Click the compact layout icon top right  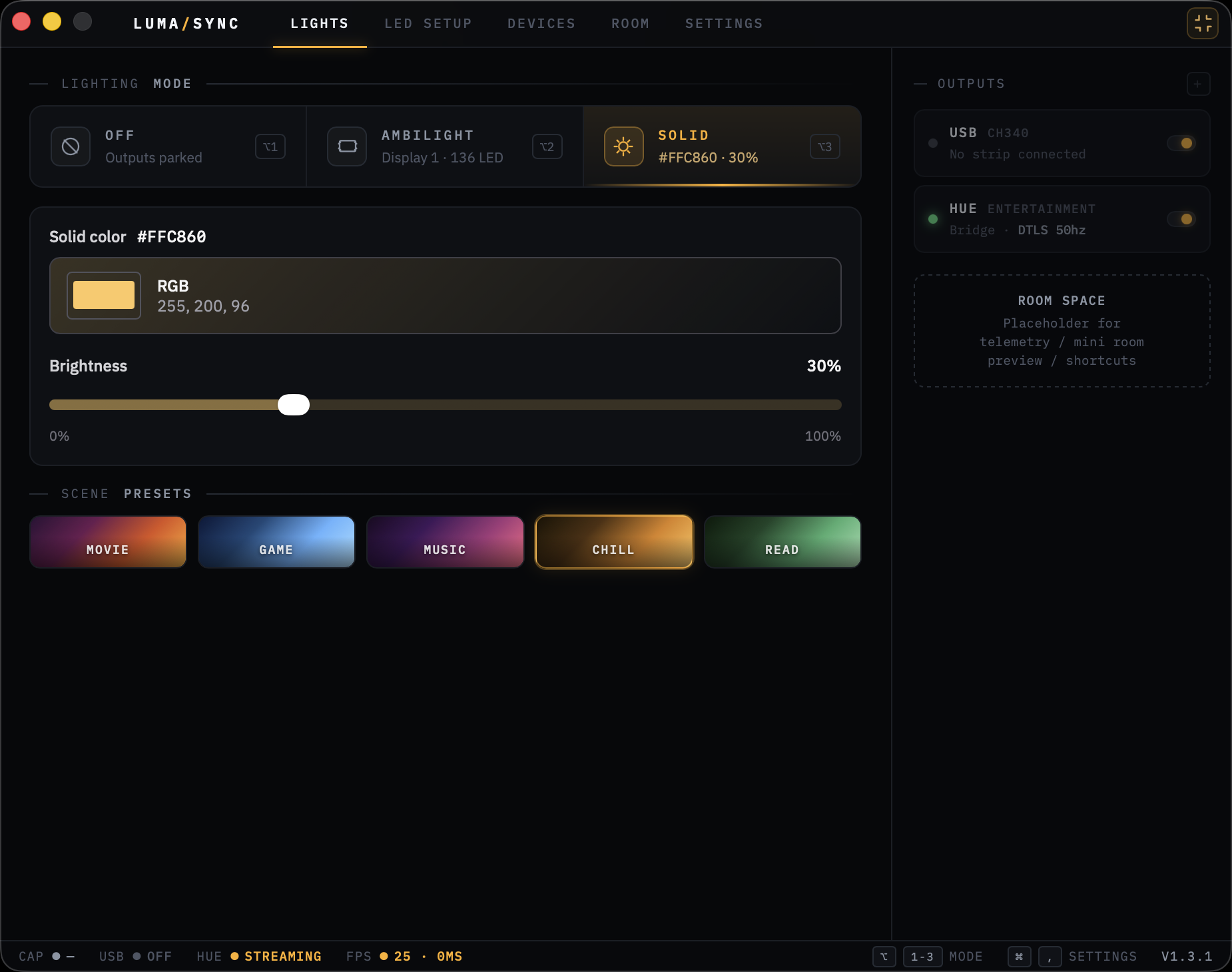1202,23
